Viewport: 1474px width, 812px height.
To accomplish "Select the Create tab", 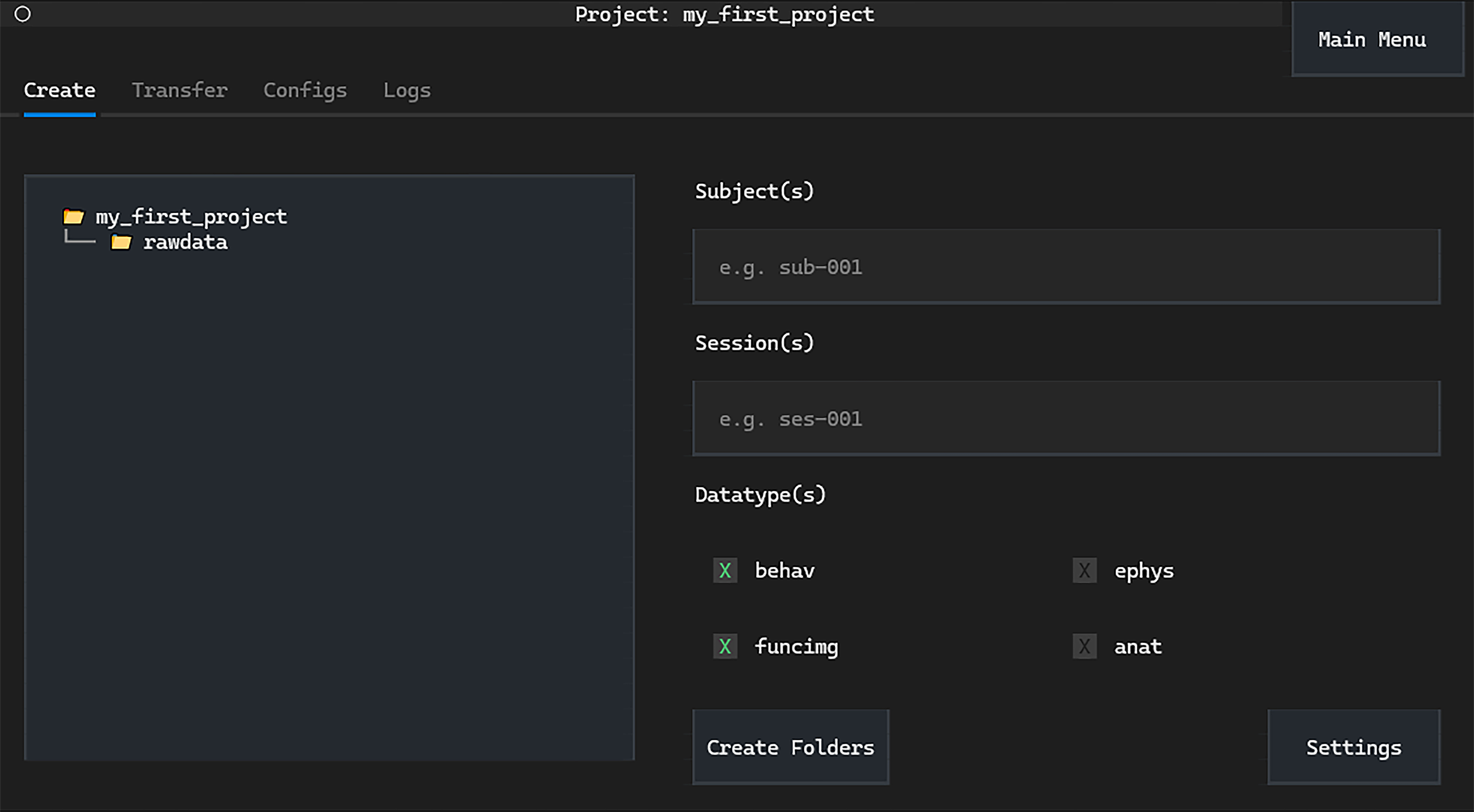I will (59, 90).
